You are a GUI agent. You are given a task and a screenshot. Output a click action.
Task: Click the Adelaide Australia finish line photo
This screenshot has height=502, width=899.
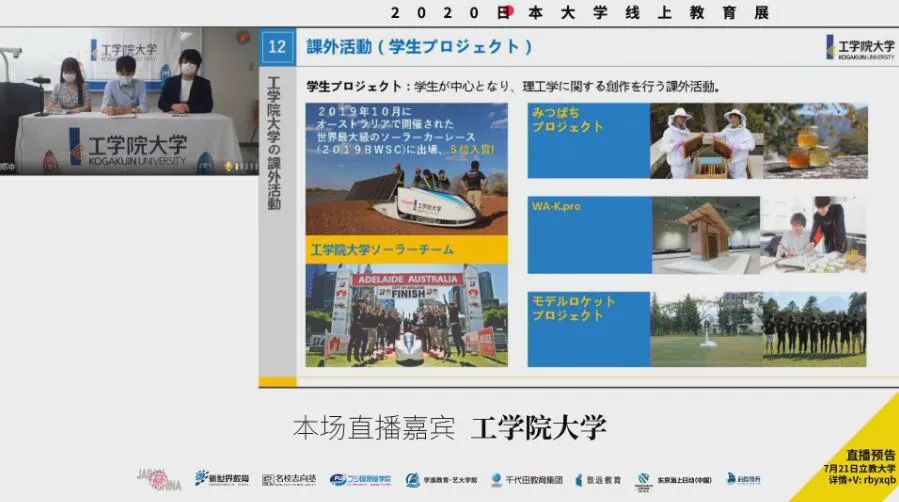tap(406, 315)
